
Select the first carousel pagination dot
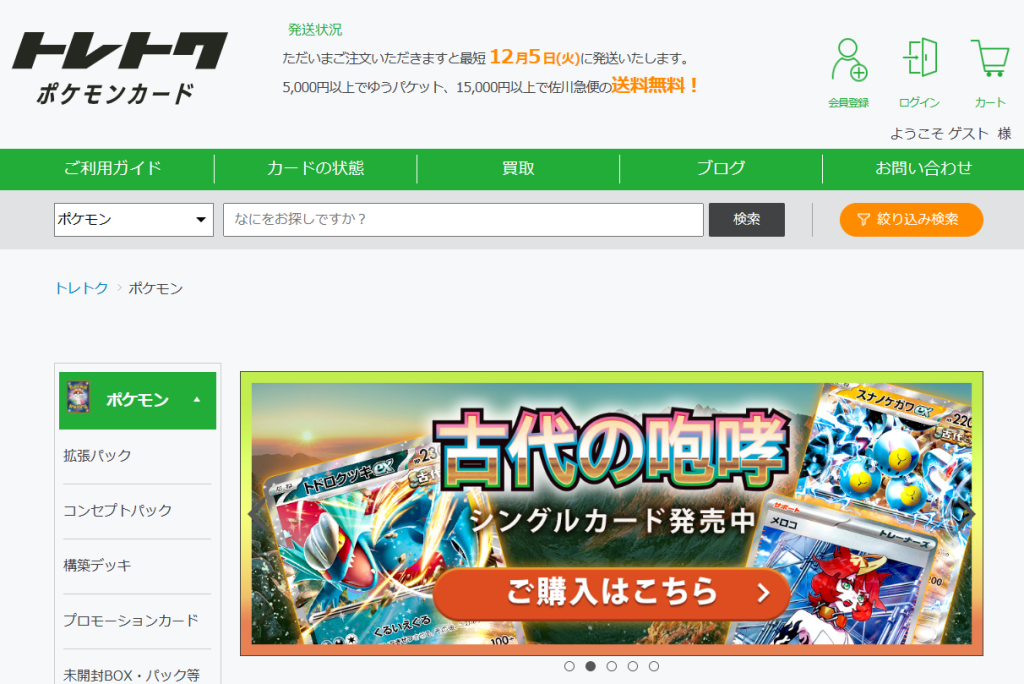click(569, 666)
